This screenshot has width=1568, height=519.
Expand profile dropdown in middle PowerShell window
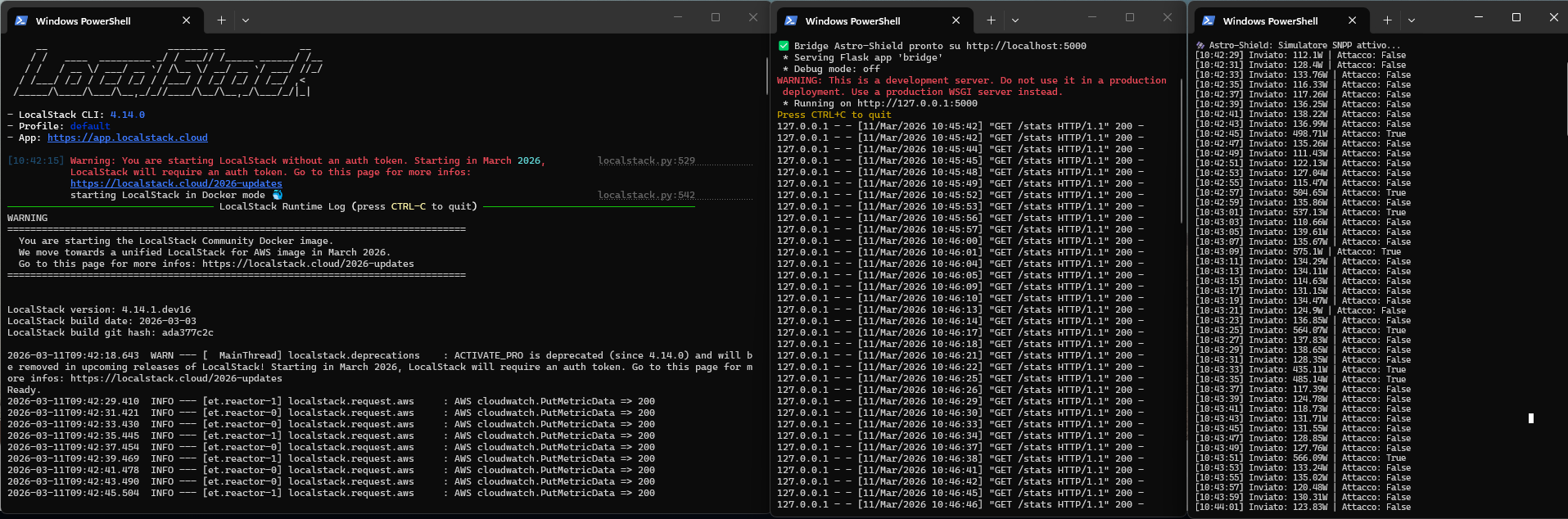coord(1015,20)
